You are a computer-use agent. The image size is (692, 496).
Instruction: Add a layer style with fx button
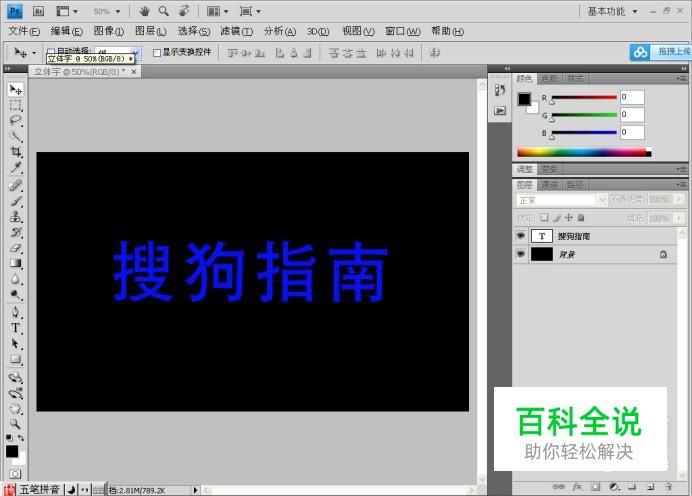tap(577, 487)
